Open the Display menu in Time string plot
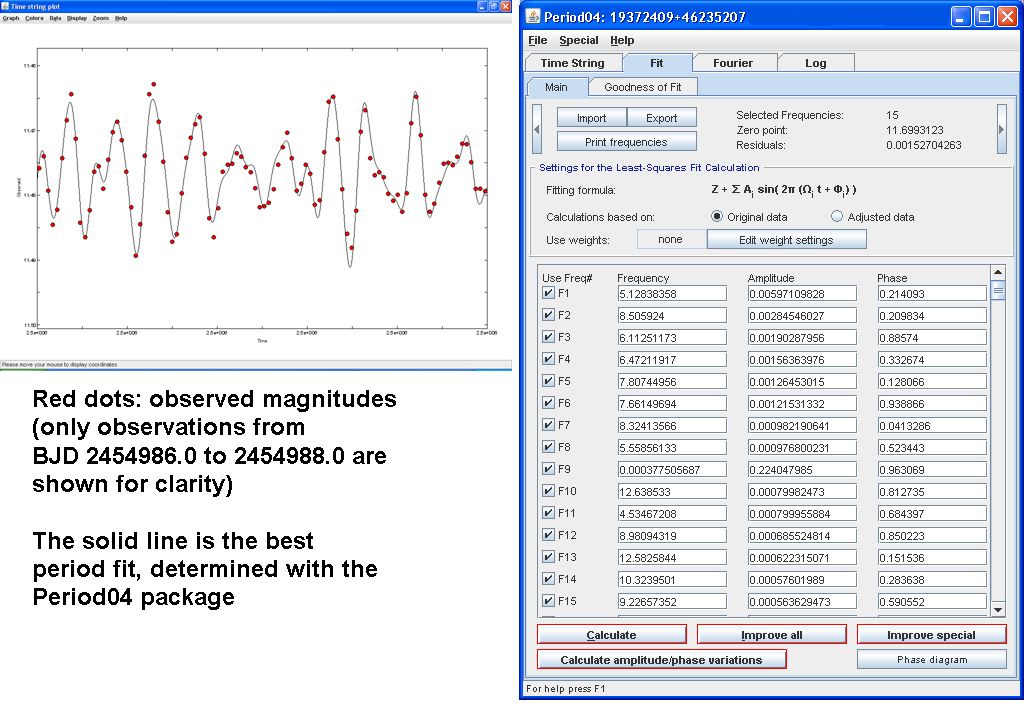Image resolution: width=1024 pixels, height=719 pixels. point(76,18)
